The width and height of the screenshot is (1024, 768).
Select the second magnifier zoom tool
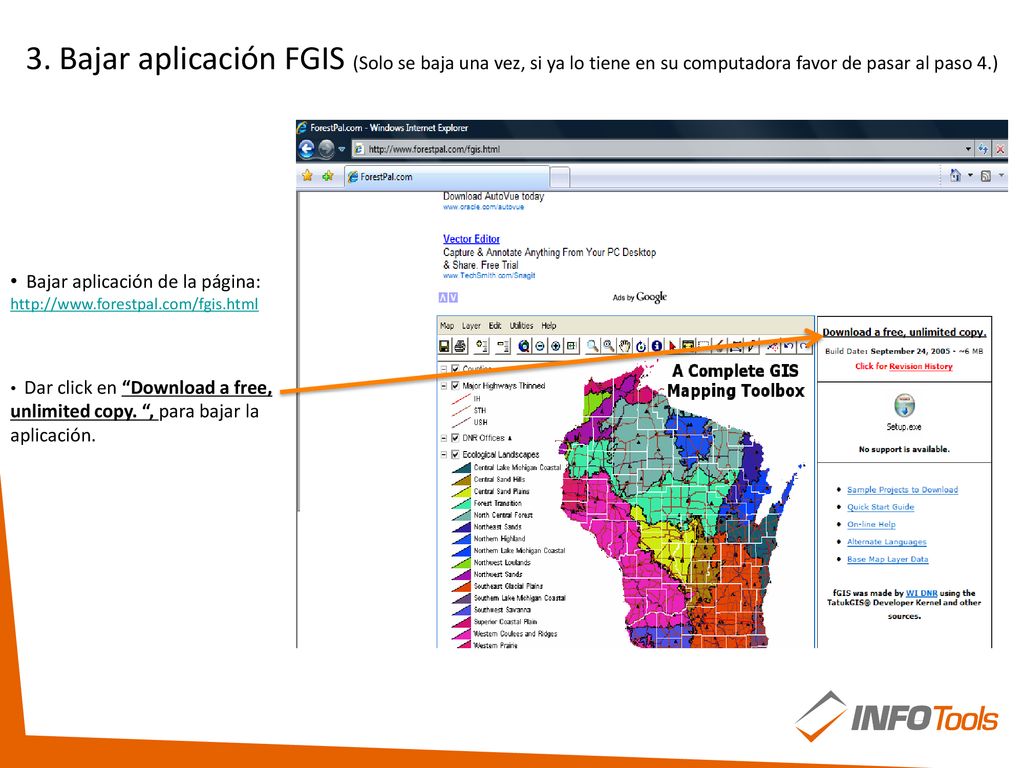tap(609, 345)
